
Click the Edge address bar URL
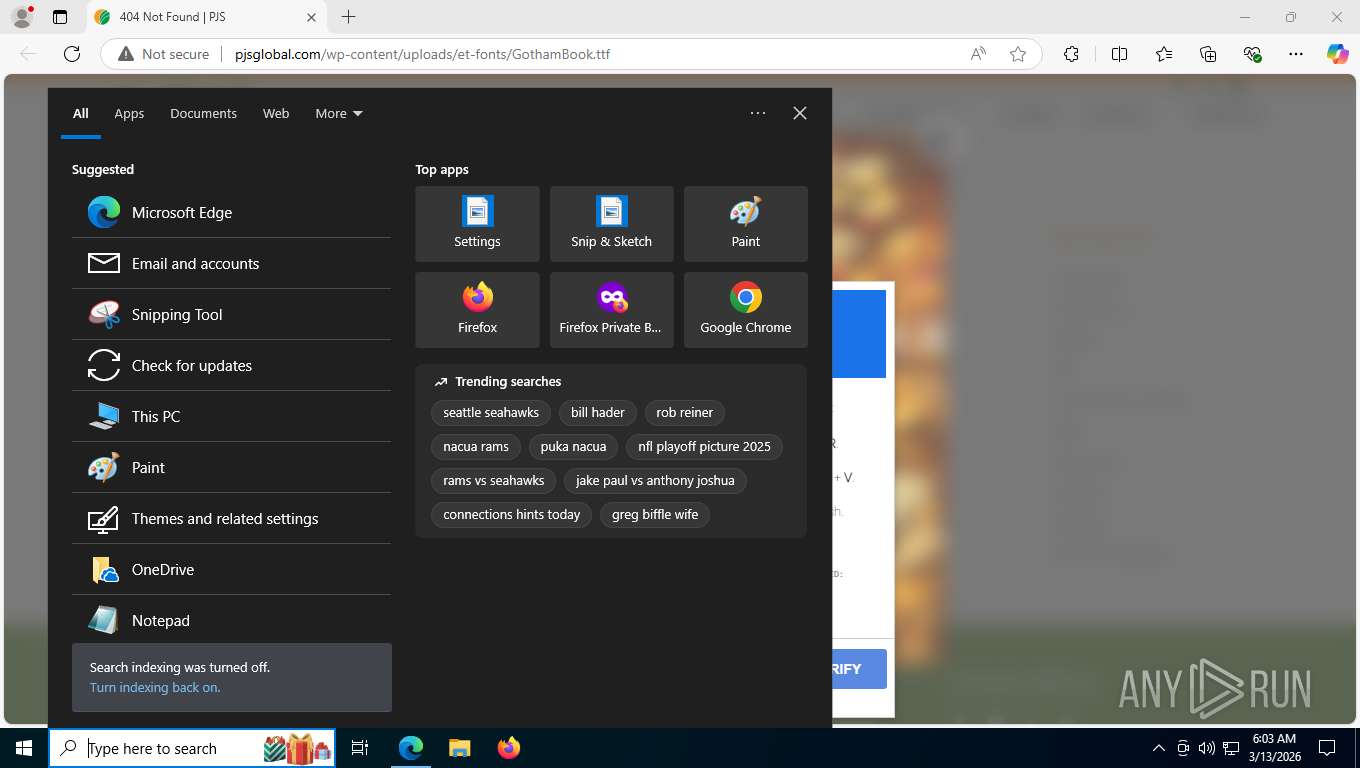[422, 54]
